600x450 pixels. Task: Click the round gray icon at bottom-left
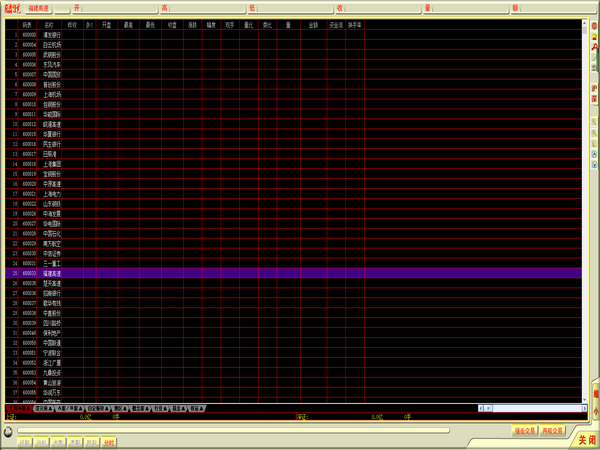click(x=8, y=433)
